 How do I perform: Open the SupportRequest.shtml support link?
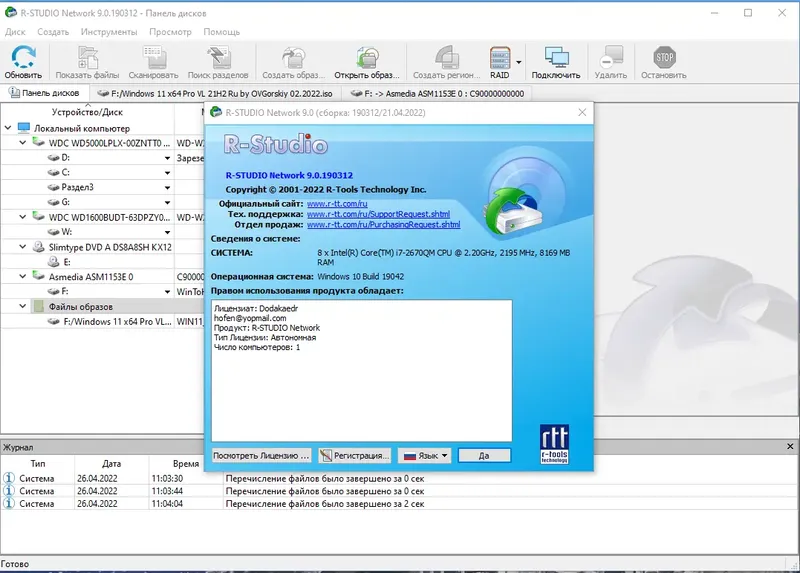pyautogui.click(x=378, y=214)
